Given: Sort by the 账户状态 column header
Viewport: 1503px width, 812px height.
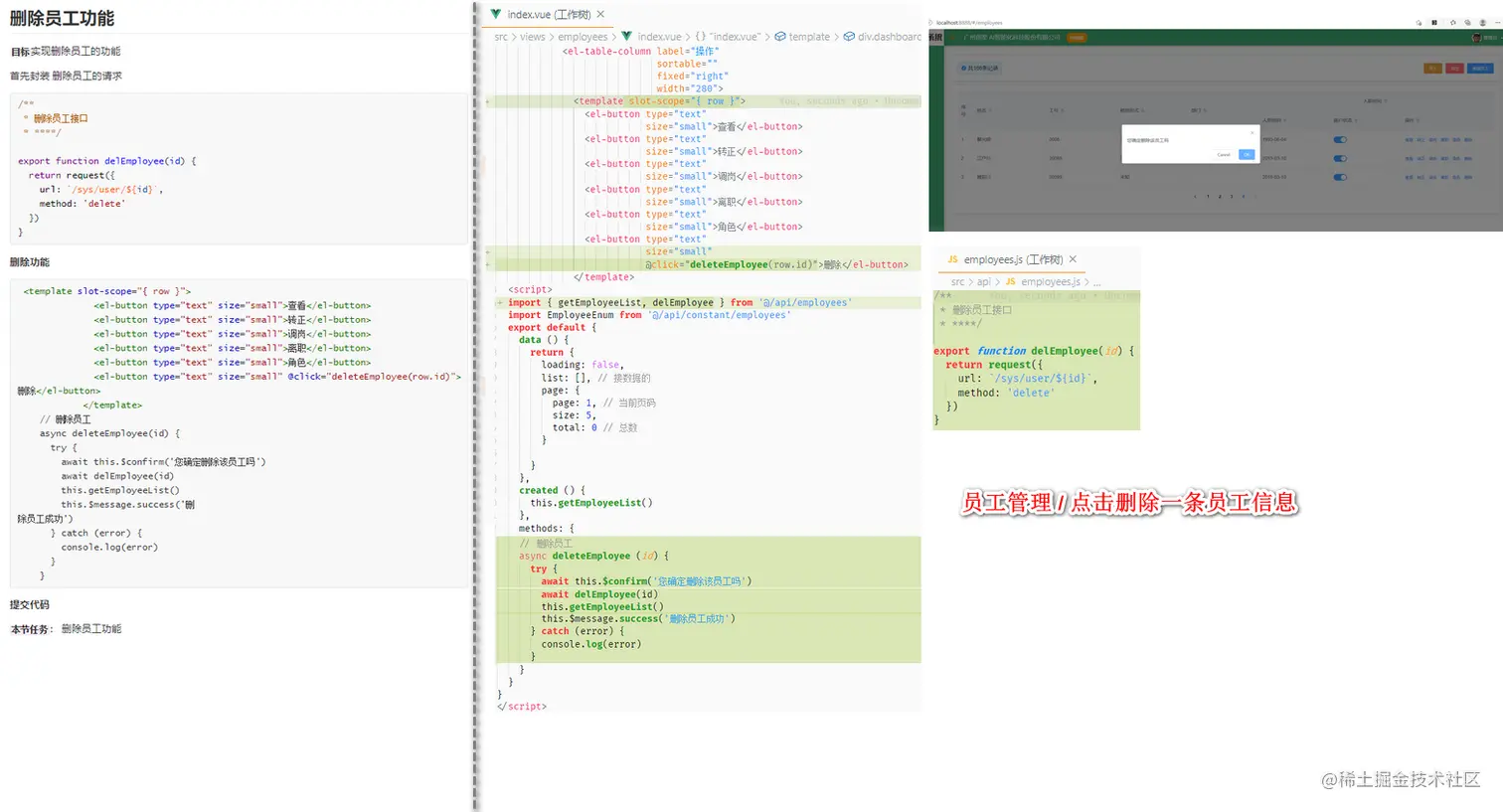Looking at the screenshot, I should click(1345, 120).
